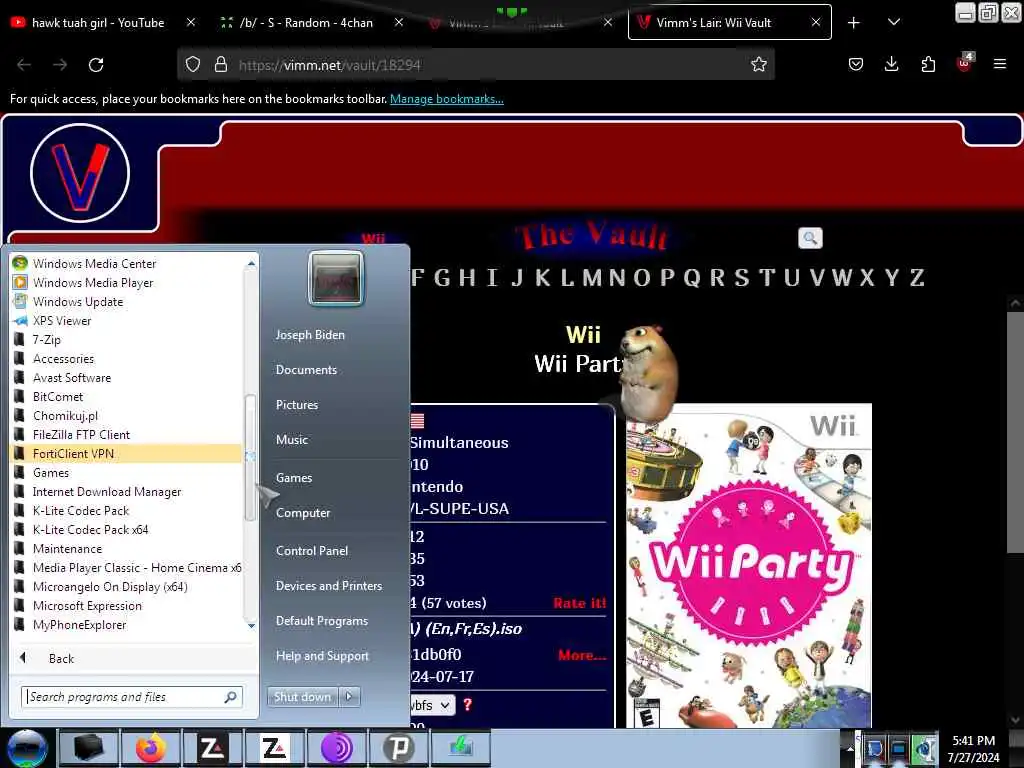Expand the K-Lite Codec Pack x64 folder
Screen dimensions: 1024x768
(x=90, y=529)
